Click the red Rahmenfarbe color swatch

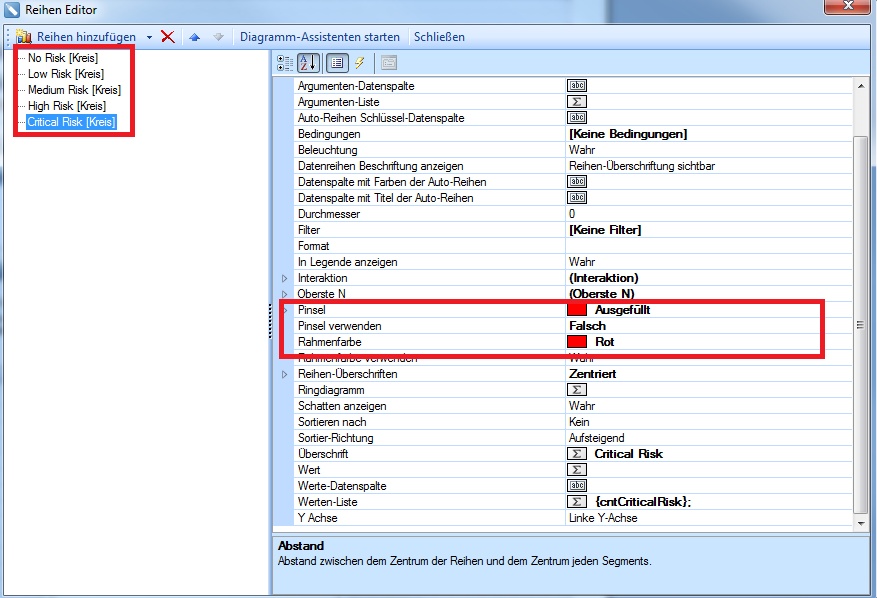tap(577, 342)
